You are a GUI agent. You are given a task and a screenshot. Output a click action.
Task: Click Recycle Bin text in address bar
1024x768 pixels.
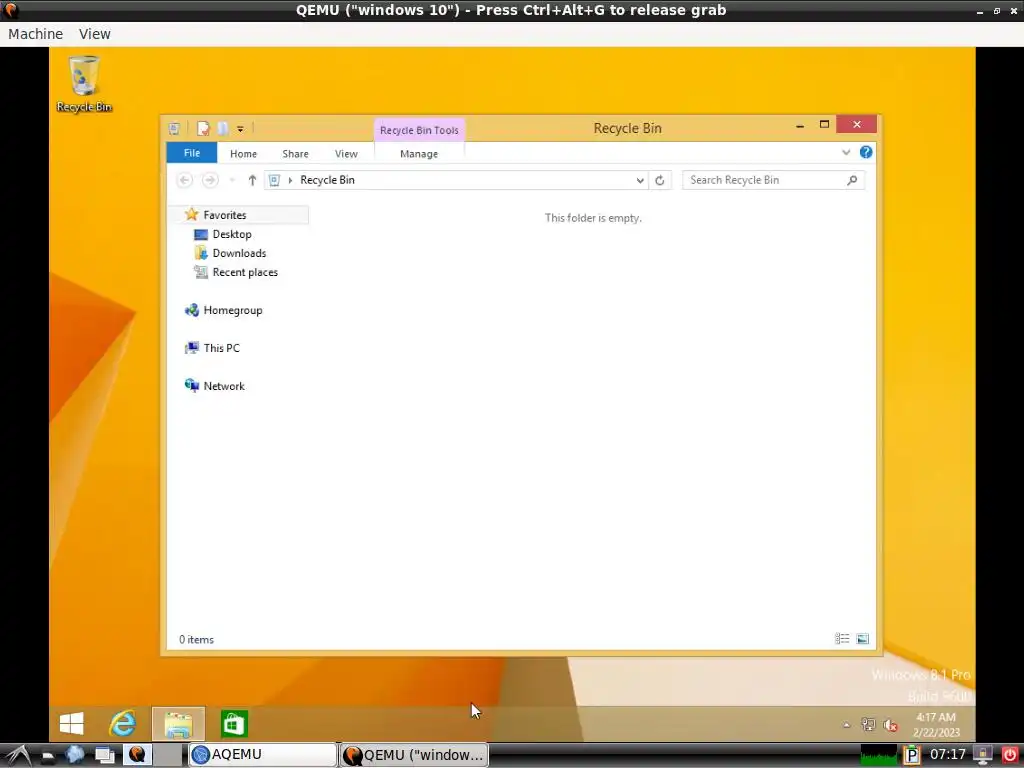coord(327,180)
